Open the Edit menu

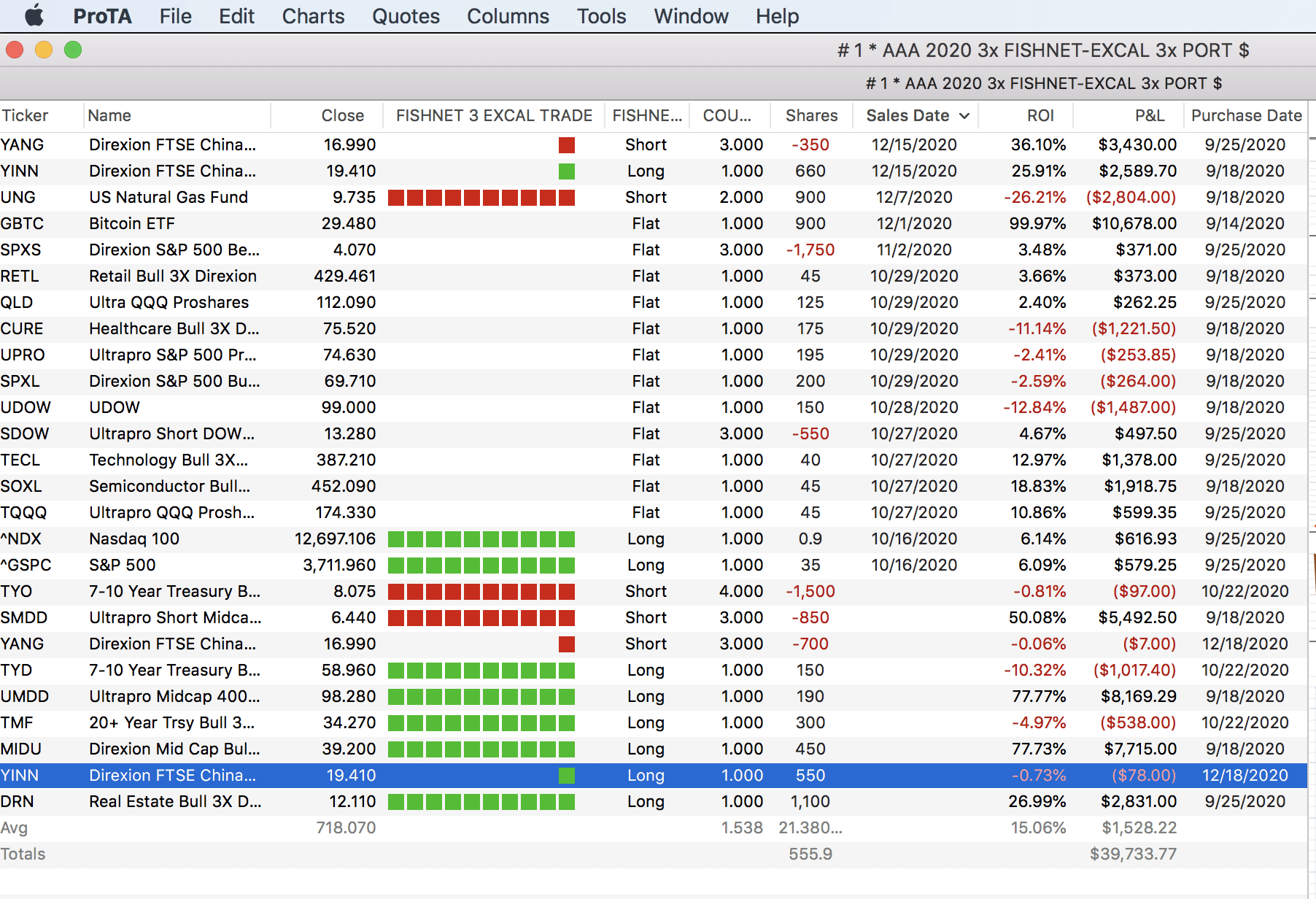[236, 16]
